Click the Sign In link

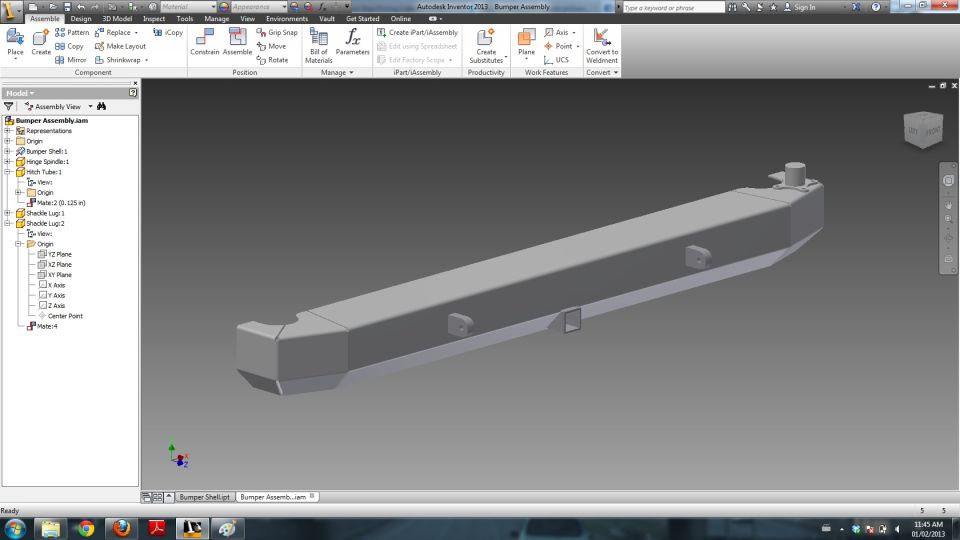pyautogui.click(x=800, y=7)
